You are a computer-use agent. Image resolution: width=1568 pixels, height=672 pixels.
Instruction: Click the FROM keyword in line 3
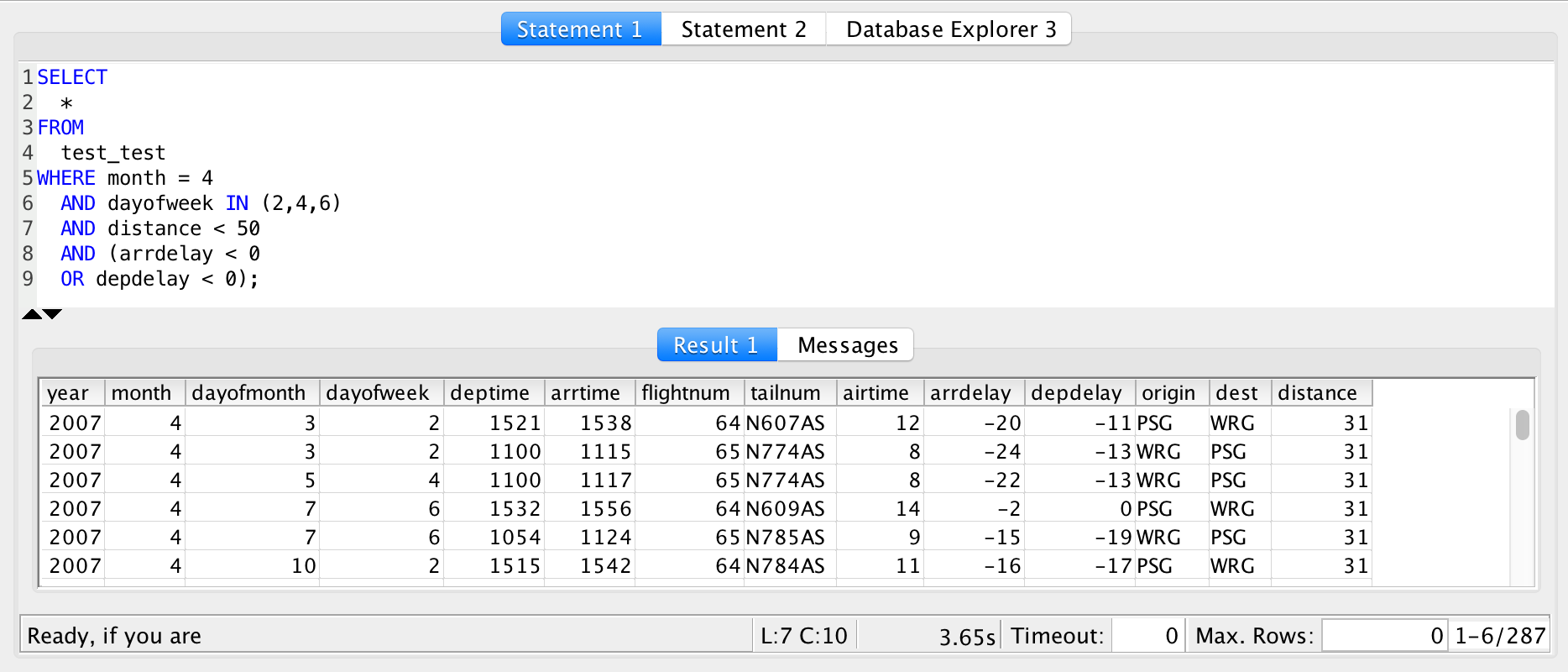(x=60, y=128)
